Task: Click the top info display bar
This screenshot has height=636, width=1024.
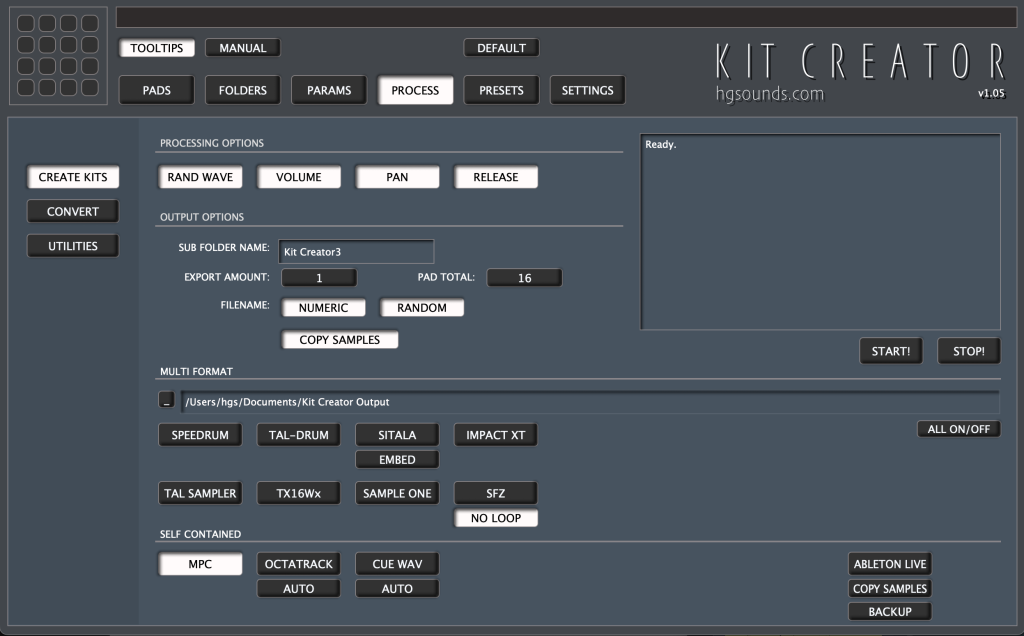Action: [x=566, y=18]
